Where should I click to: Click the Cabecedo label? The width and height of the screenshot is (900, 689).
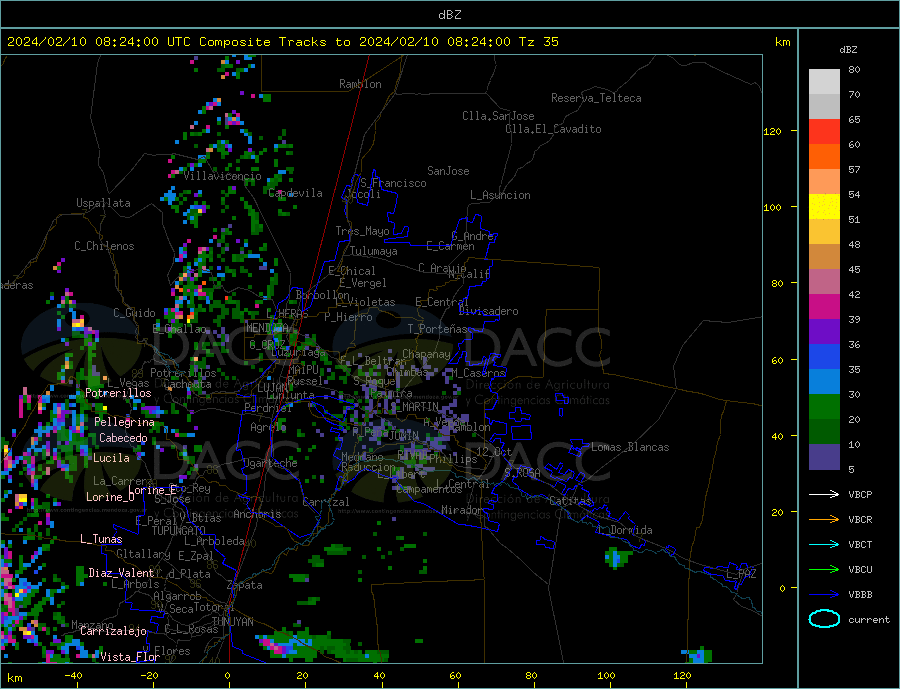(123, 438)
